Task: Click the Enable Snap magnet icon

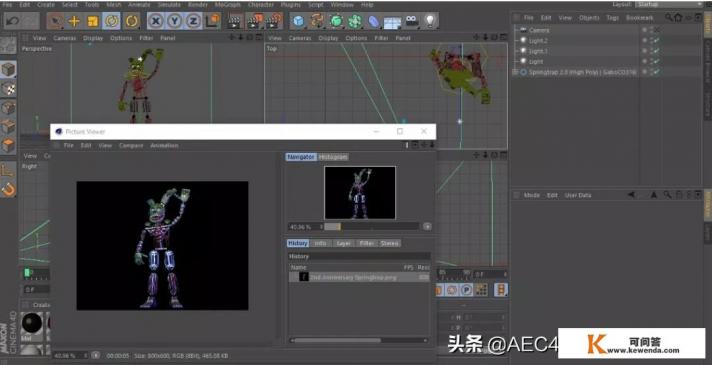Action: pos(9,188)
